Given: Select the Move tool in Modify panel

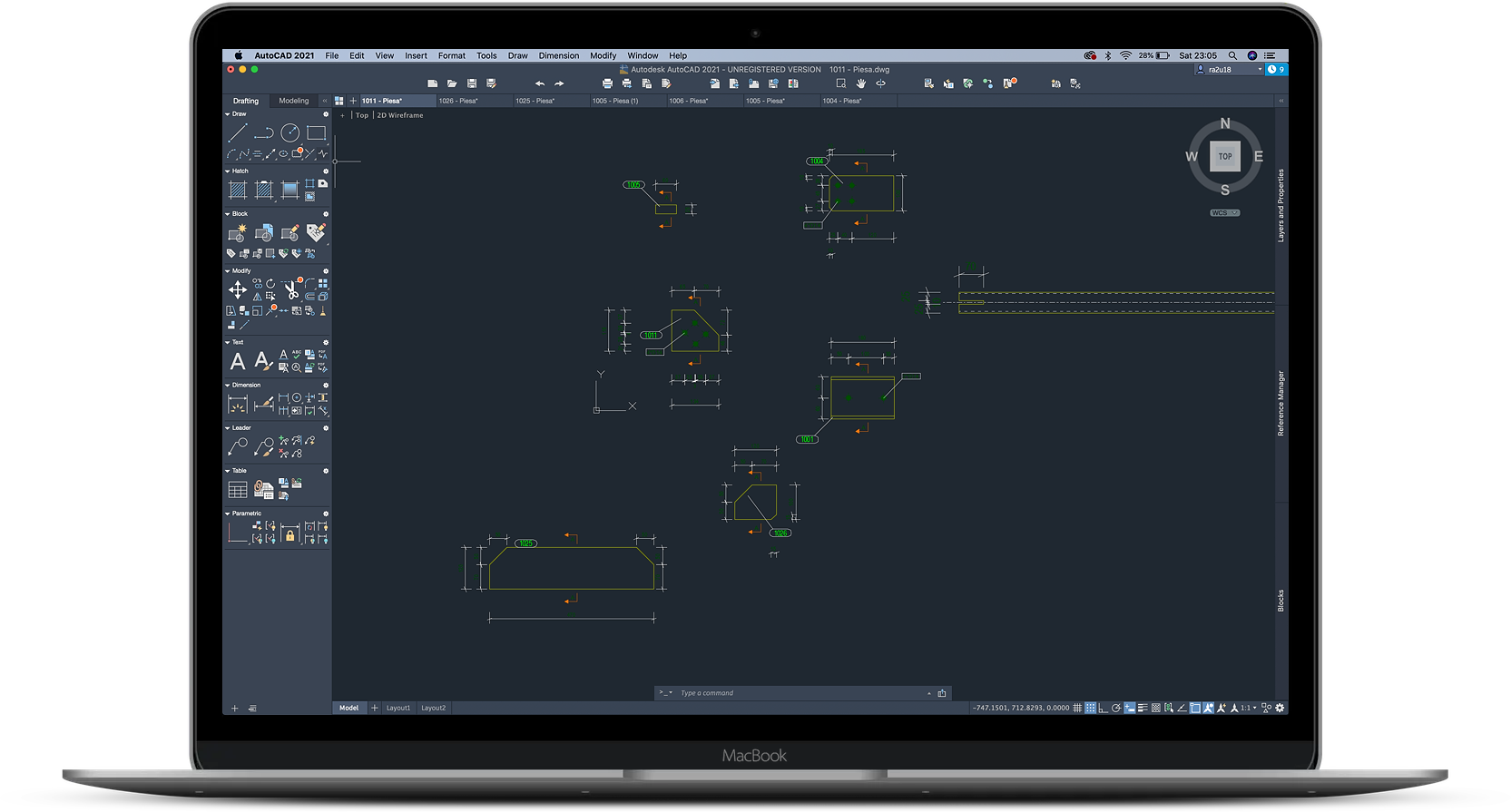Looking at the screenshot, I should pos(238,289).
